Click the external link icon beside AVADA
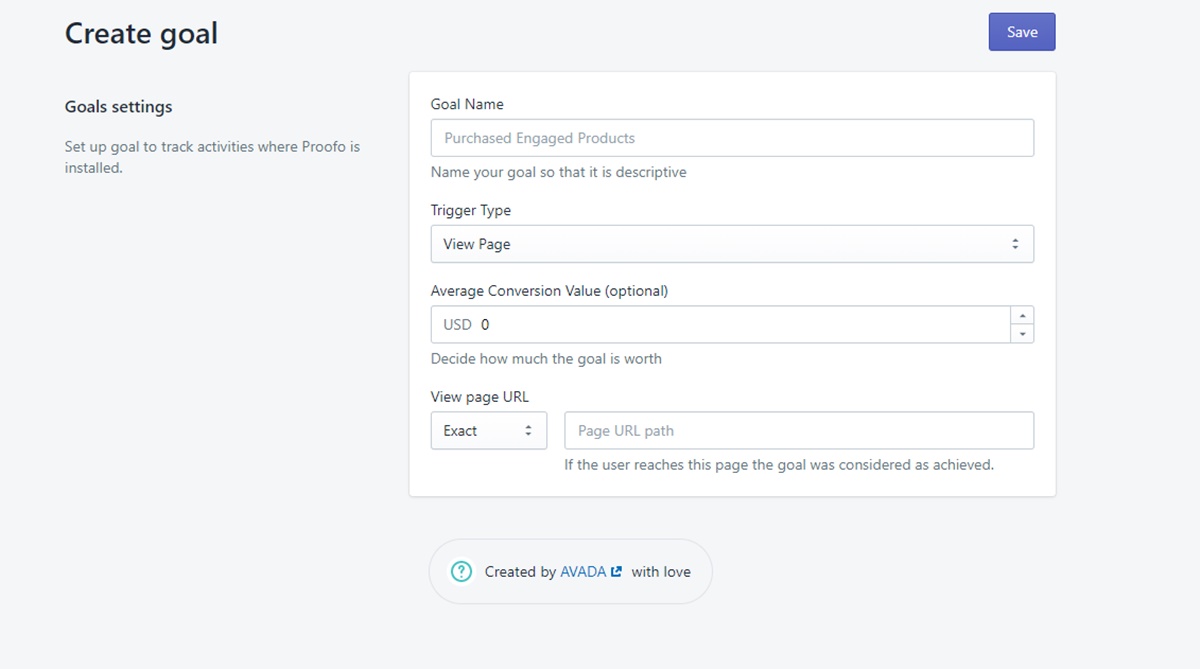 (616, 572)
